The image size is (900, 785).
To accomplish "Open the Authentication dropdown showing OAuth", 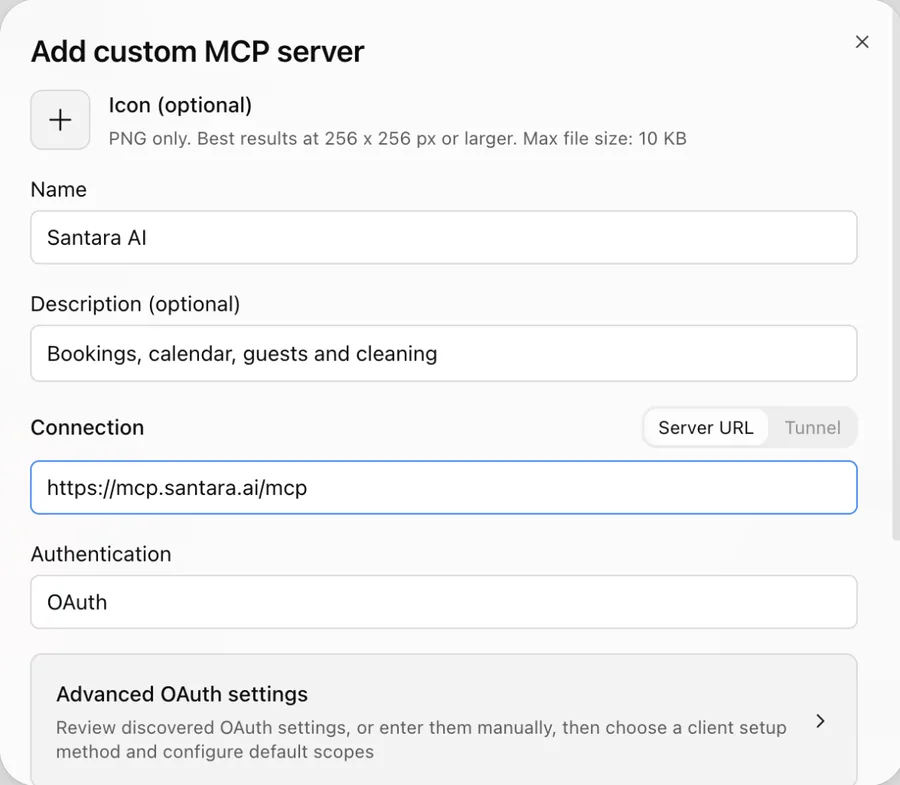I will coord(444,602).
